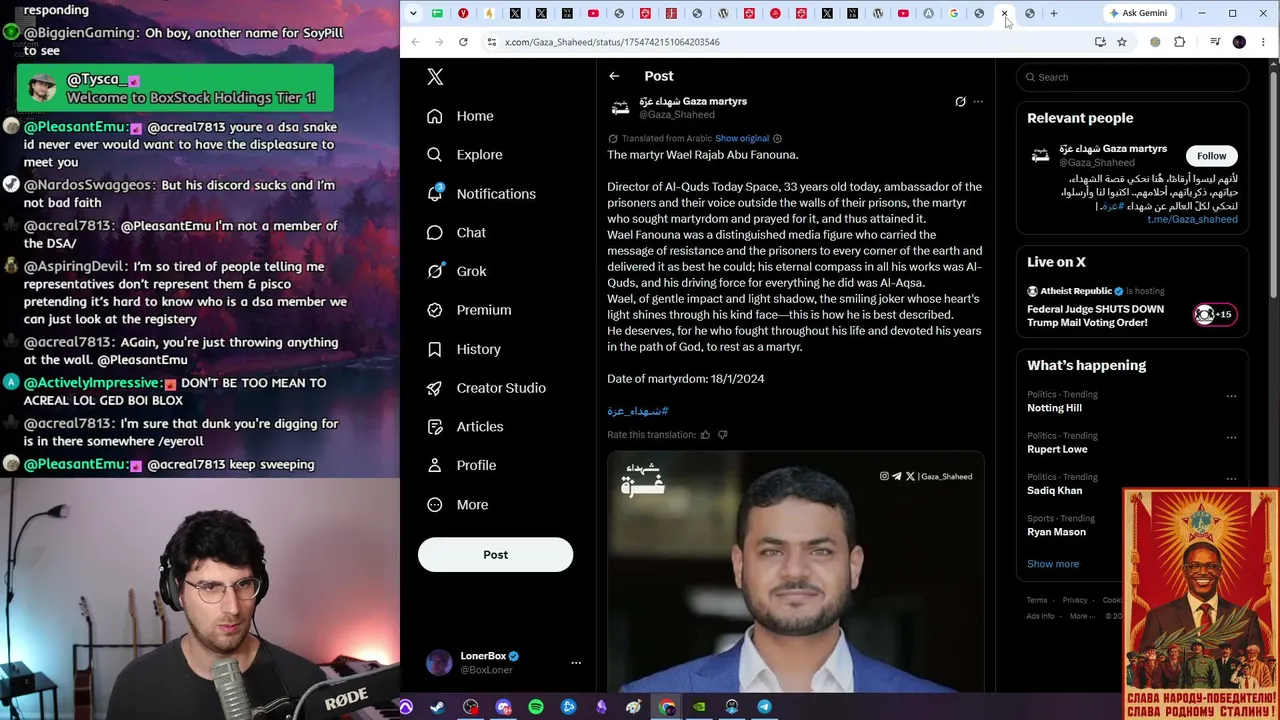Open Nvidia app from the taskbar
Image resolution: width=1280 pixels, height=720 pixels.
699,707
